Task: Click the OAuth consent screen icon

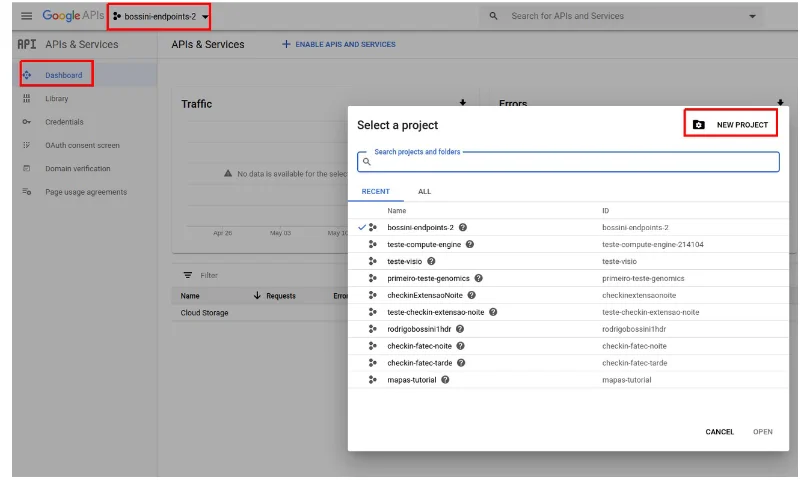Action: point(27,145)
